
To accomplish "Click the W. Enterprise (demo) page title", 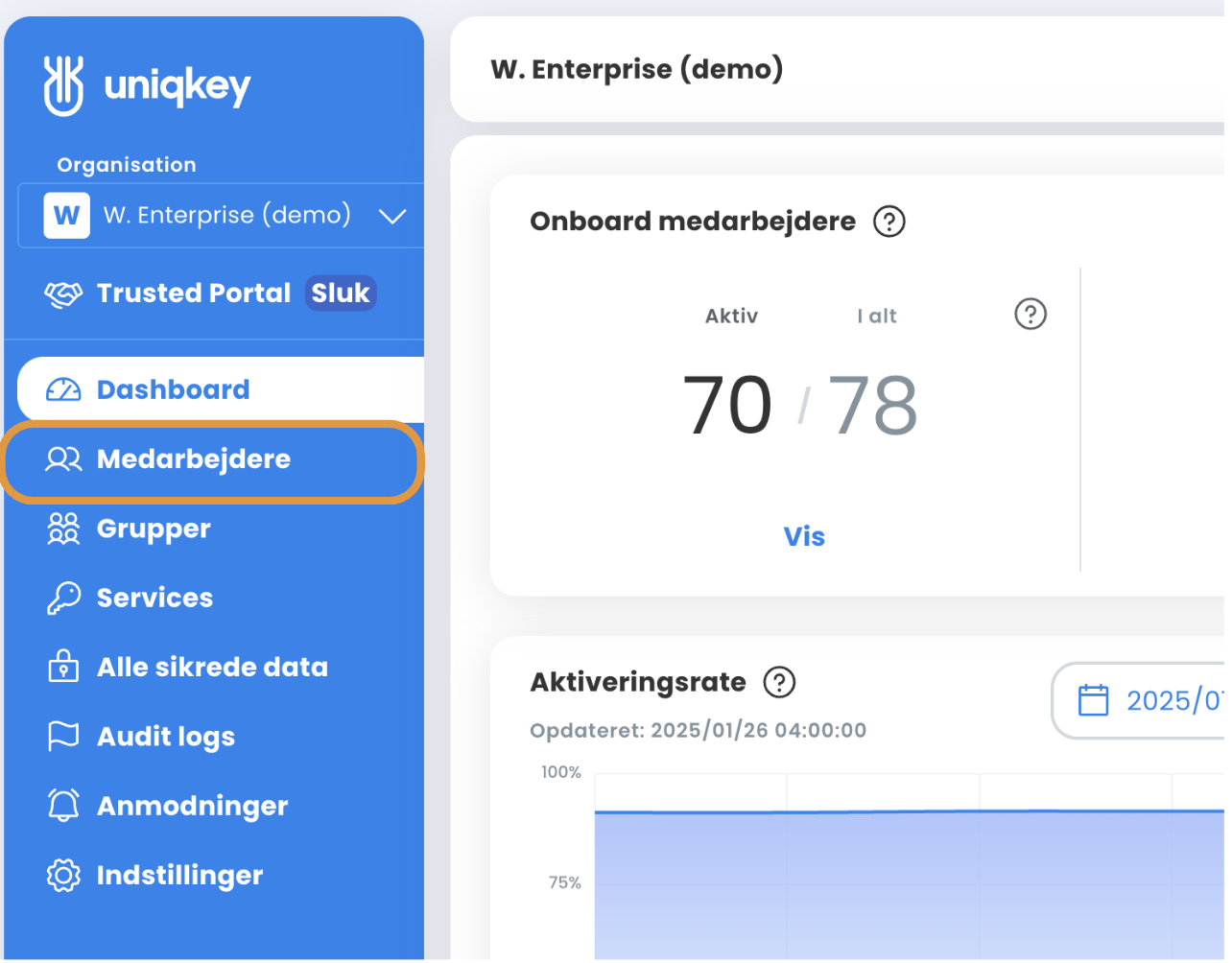I will pyautogui.click(x=637, y=69).
